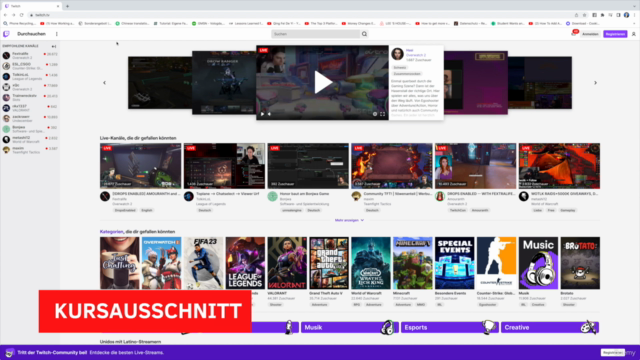Open Grand Theft Auto V category cover

pyautogui.click(x=329, y=263)
